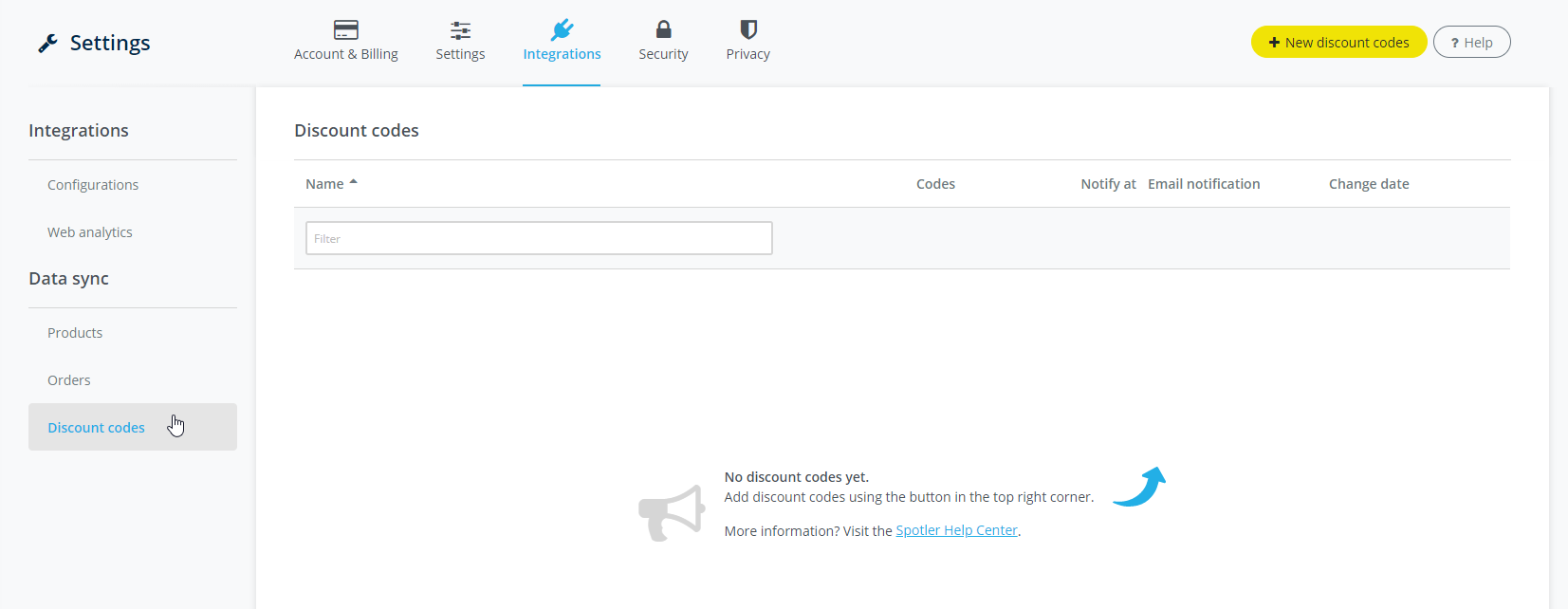
Task: Click the Security padlock icon
Action: (663, 29)
